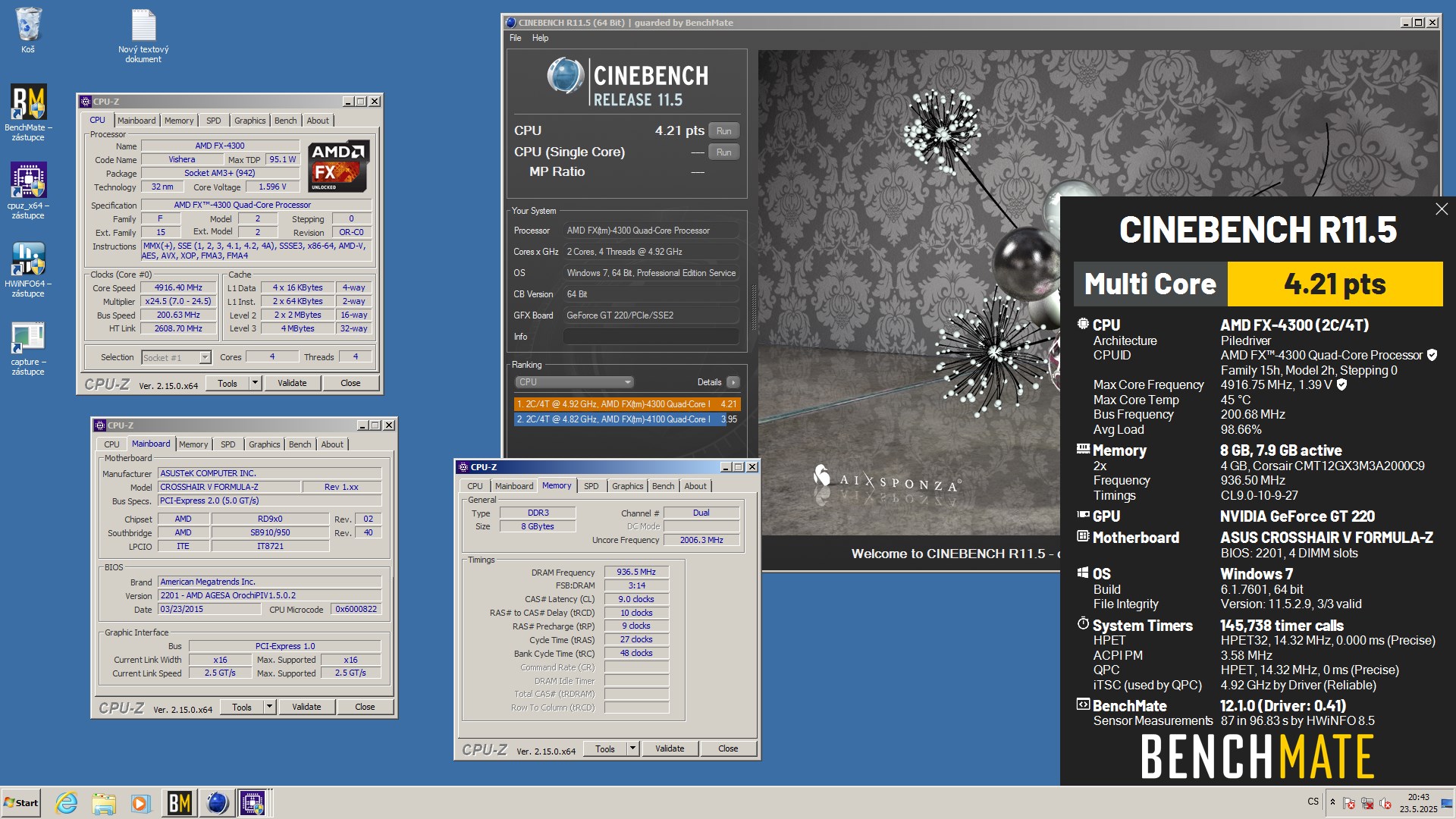Open SPD tab in top CPU-Z window
Screen dimensions: 1456x819
tap(214, 121)
